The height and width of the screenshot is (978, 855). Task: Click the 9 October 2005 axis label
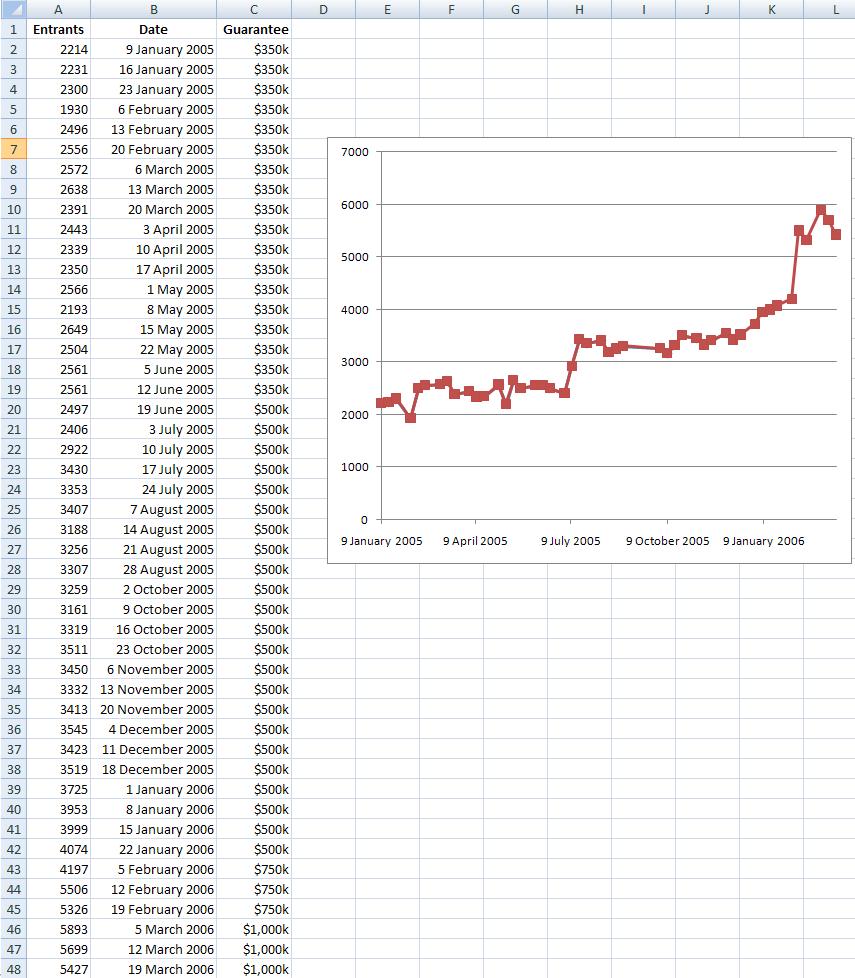click(x=667, y=541)
